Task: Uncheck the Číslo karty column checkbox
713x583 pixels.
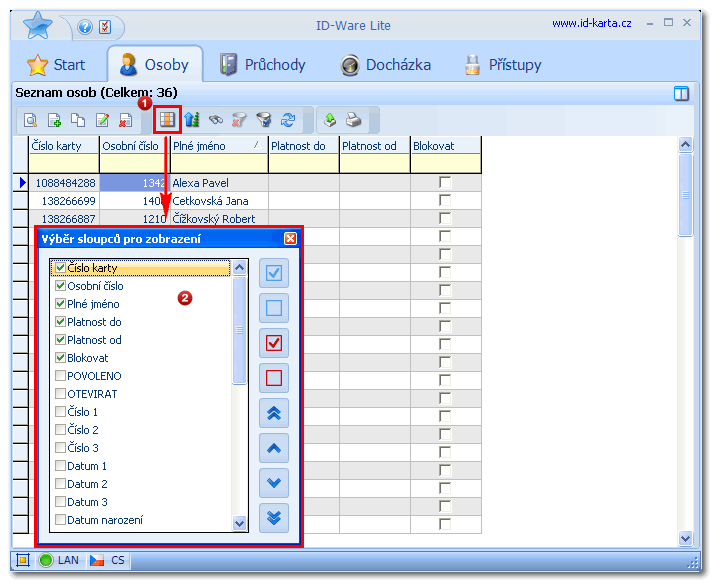Action: pos(60,267)
